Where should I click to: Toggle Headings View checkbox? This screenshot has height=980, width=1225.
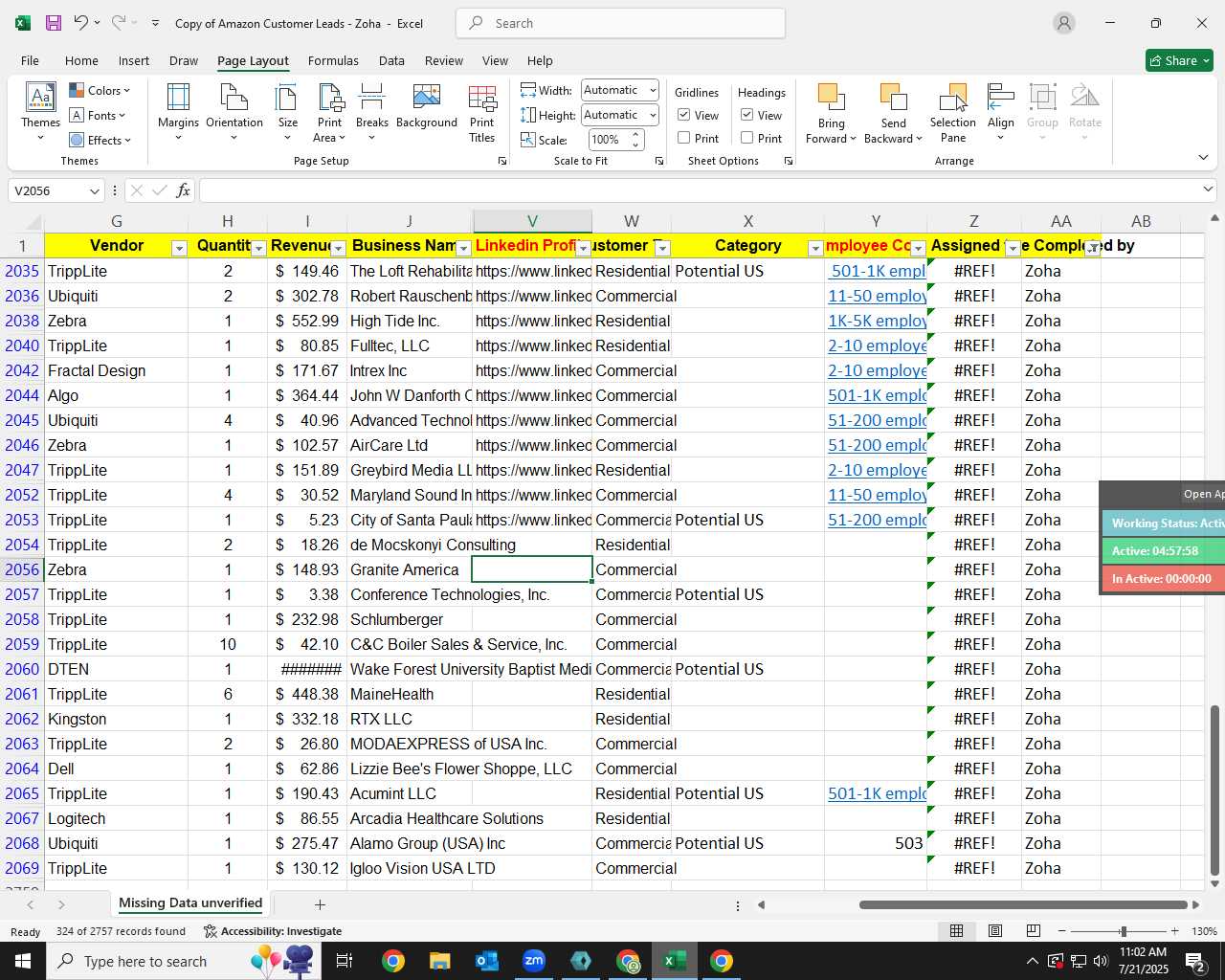(747, 115)
